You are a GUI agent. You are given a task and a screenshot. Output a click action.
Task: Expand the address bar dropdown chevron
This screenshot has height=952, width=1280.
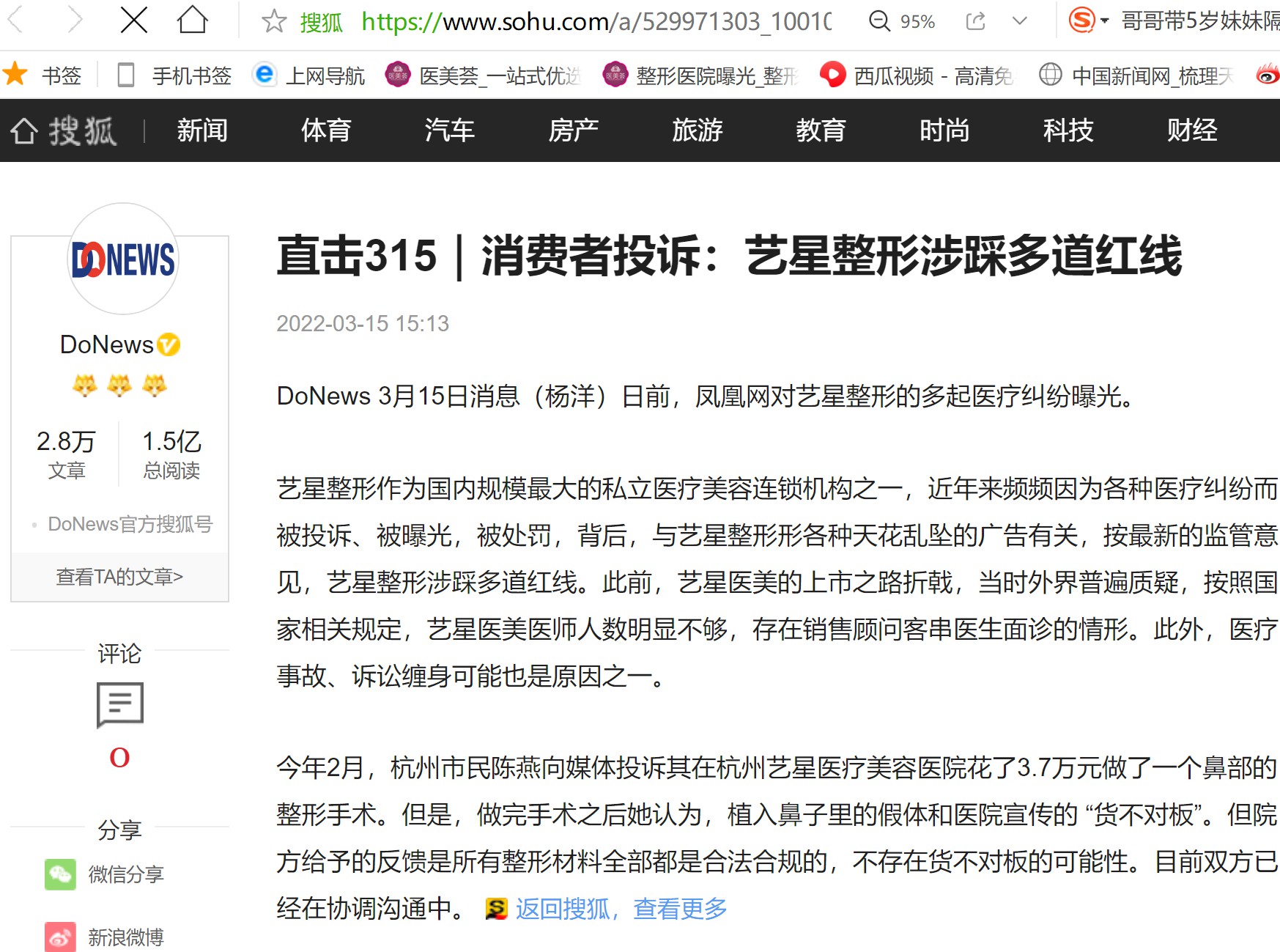pos(1020,21)
